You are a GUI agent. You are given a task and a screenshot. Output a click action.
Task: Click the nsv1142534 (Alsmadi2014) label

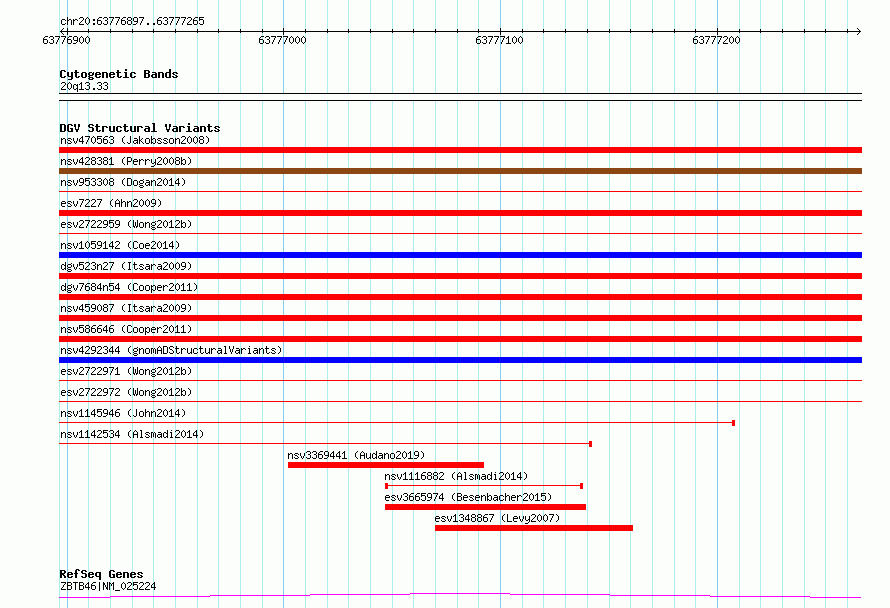(x=132, y=434)
